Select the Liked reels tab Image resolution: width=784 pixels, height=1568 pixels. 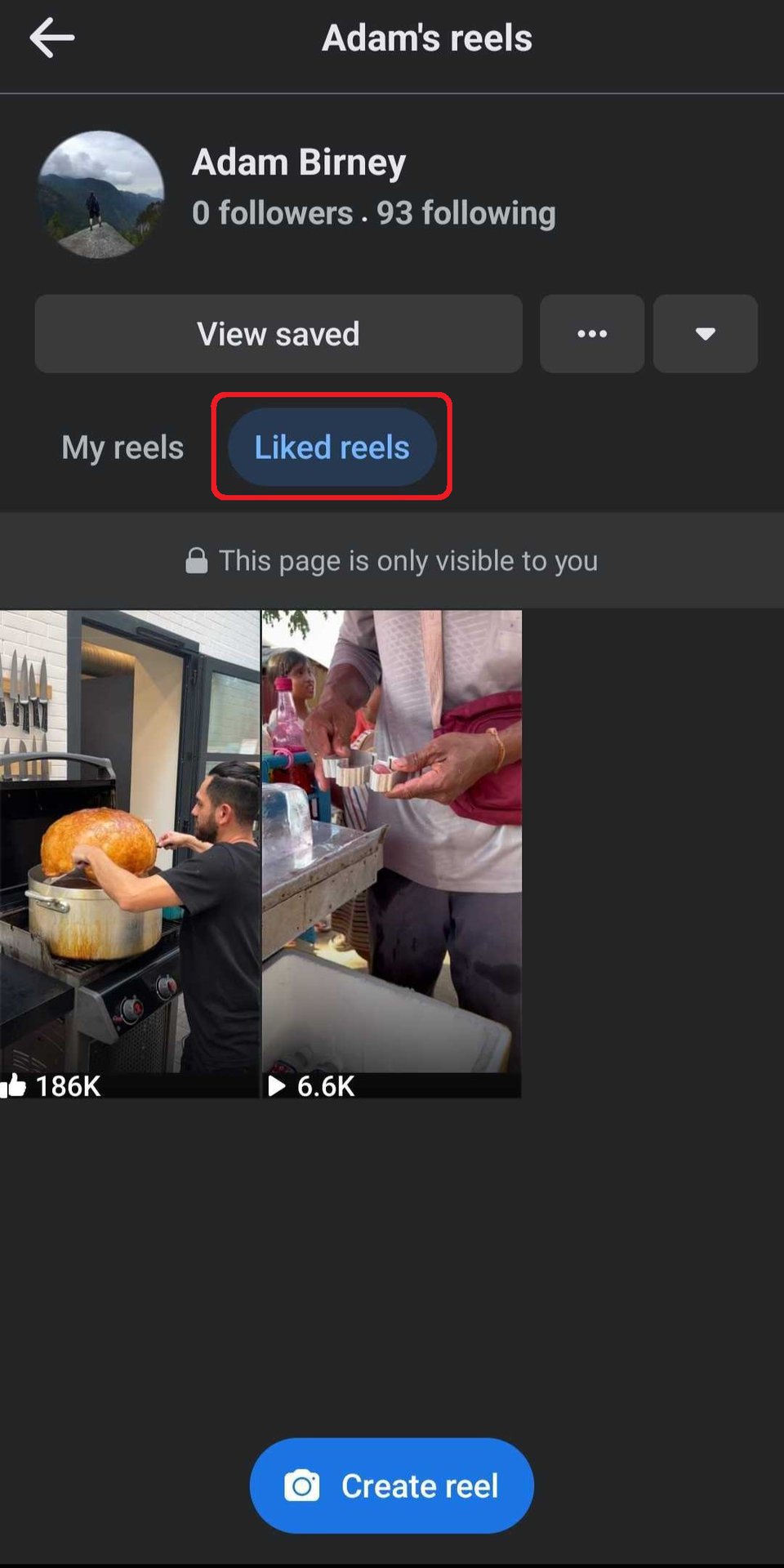[x=332, y=448]
